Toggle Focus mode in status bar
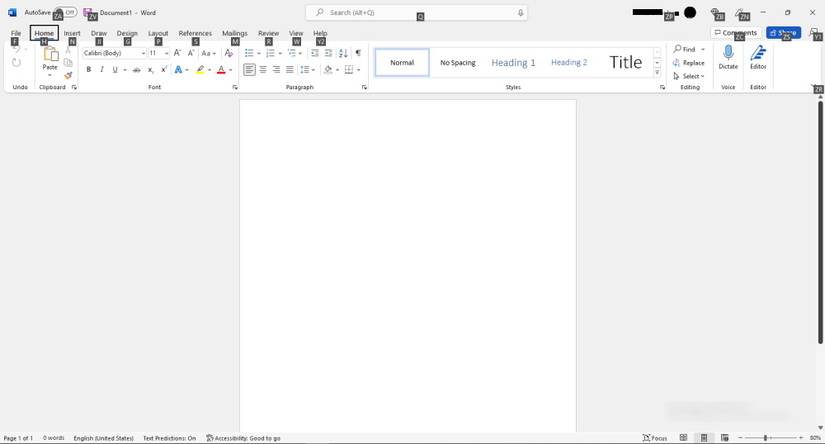 point(655,438)
